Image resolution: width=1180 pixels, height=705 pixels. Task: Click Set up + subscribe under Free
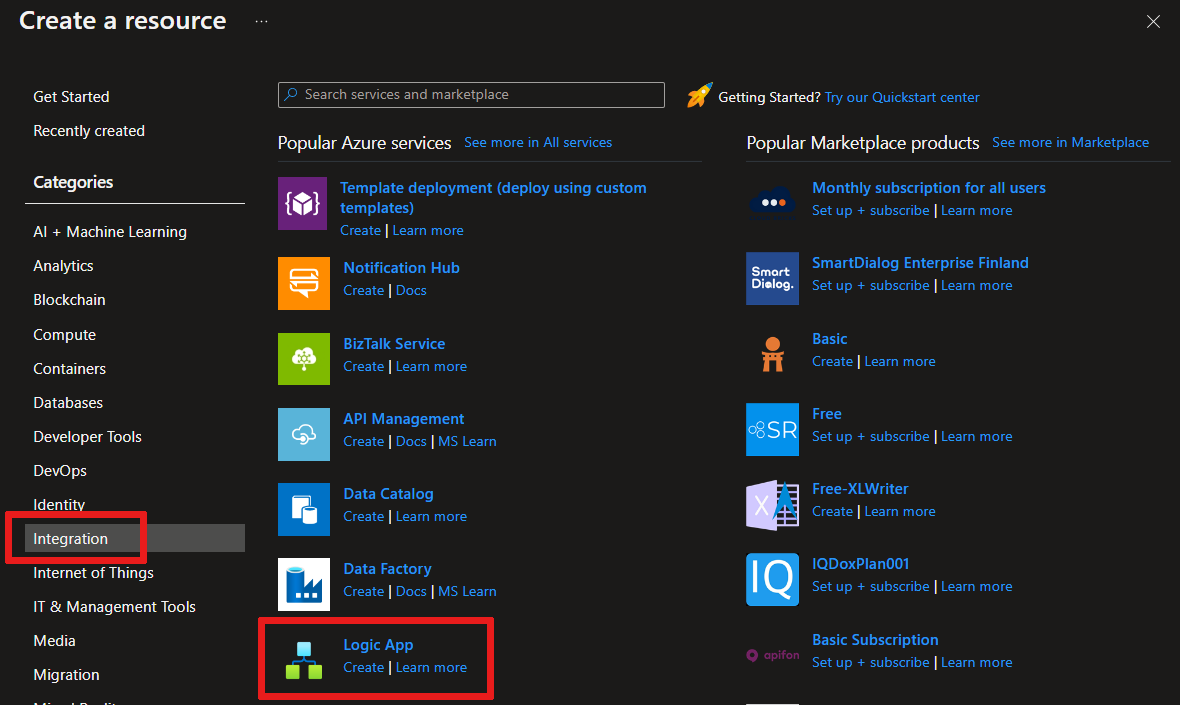(871, 436)
